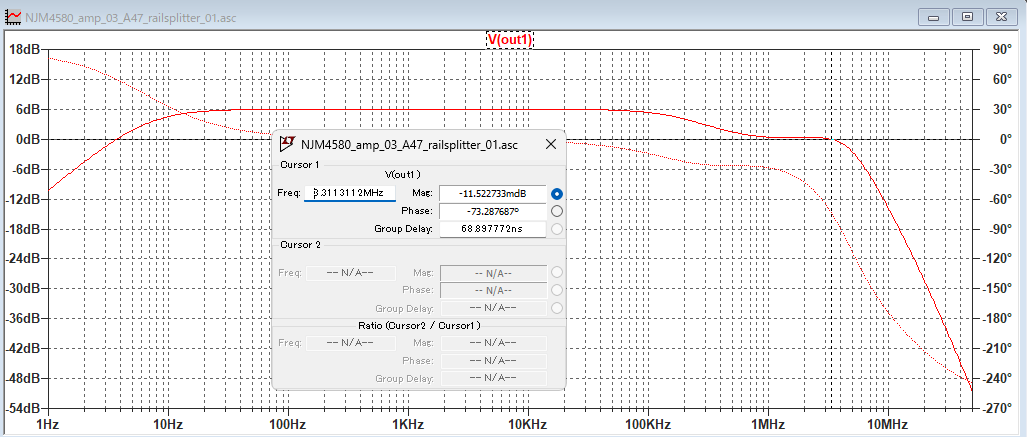The image size is (1027, 437).
Task: Select the Cursor 1 Phase radio button
Action: click(557, 211)
